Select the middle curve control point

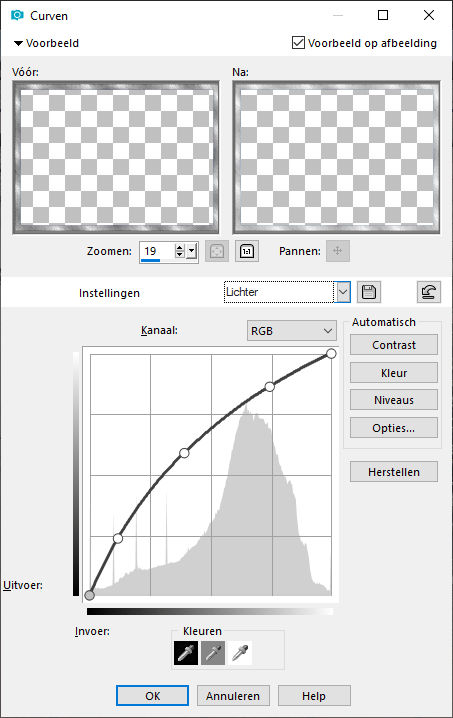coord(184,453)
